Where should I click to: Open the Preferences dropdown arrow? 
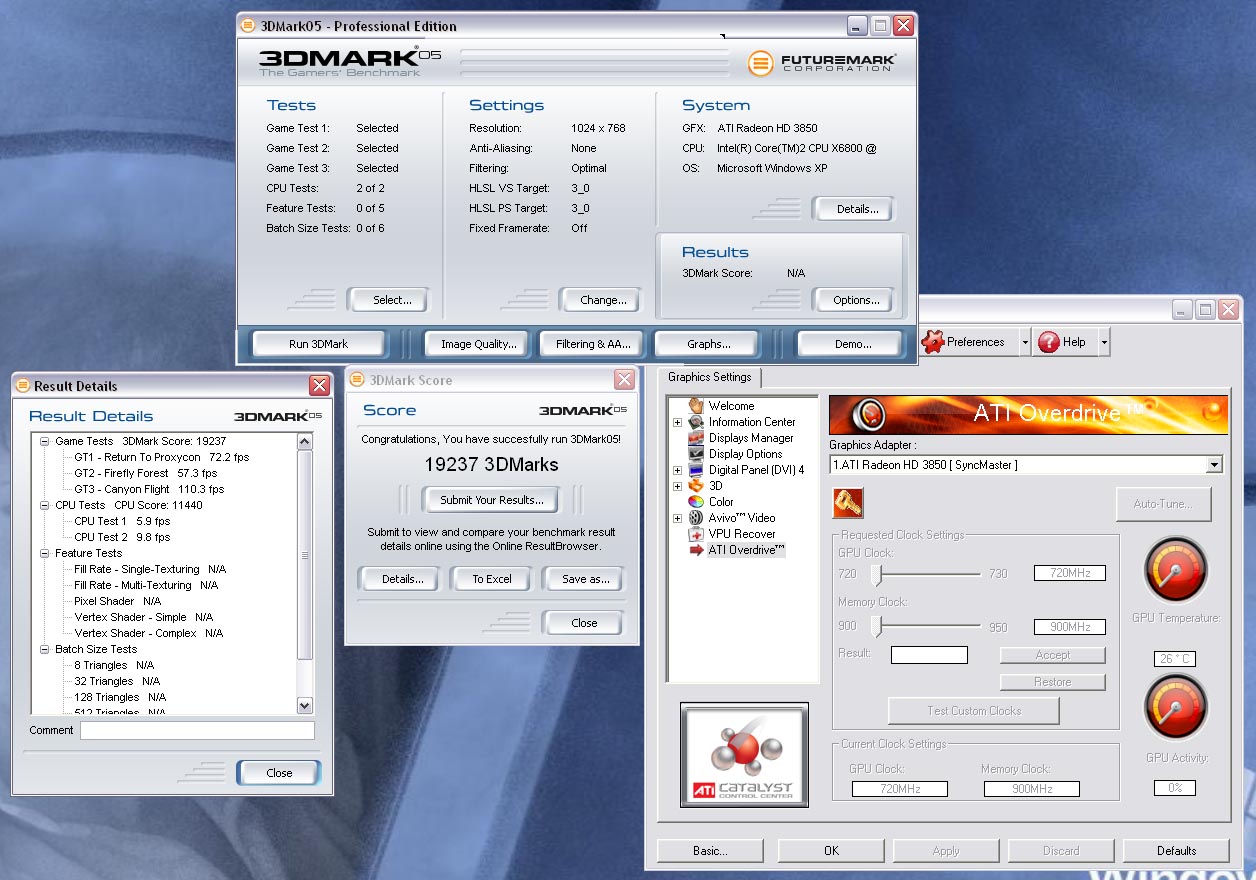click(x=1024, y=342)
